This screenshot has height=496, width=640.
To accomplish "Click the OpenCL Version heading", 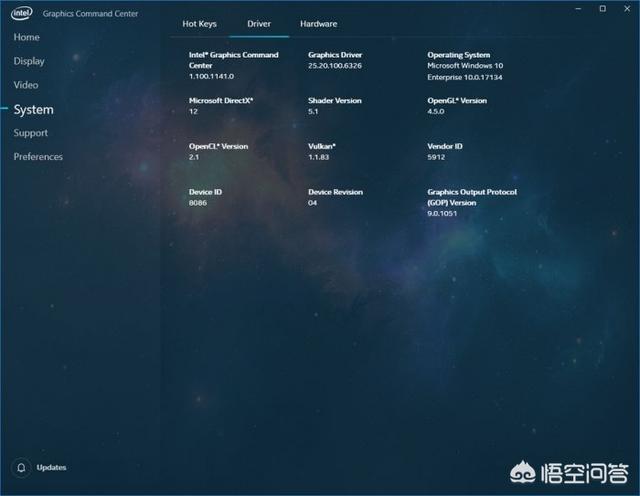I will 218,147.
